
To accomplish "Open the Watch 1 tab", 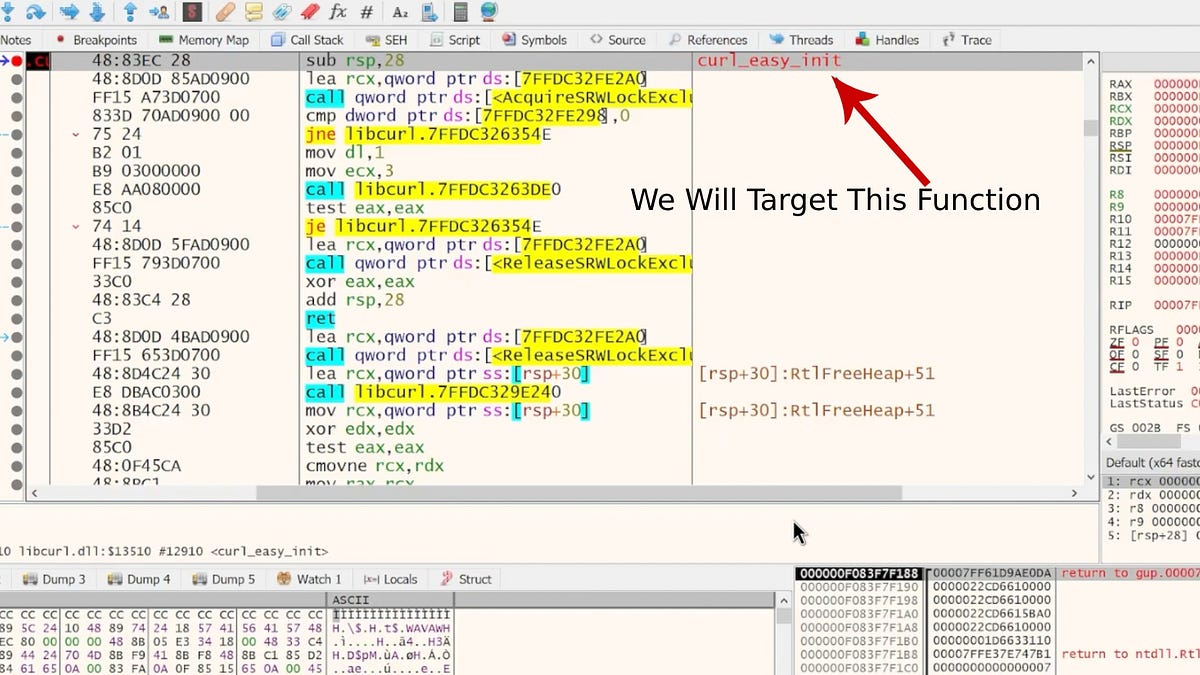I will [310, 578].
